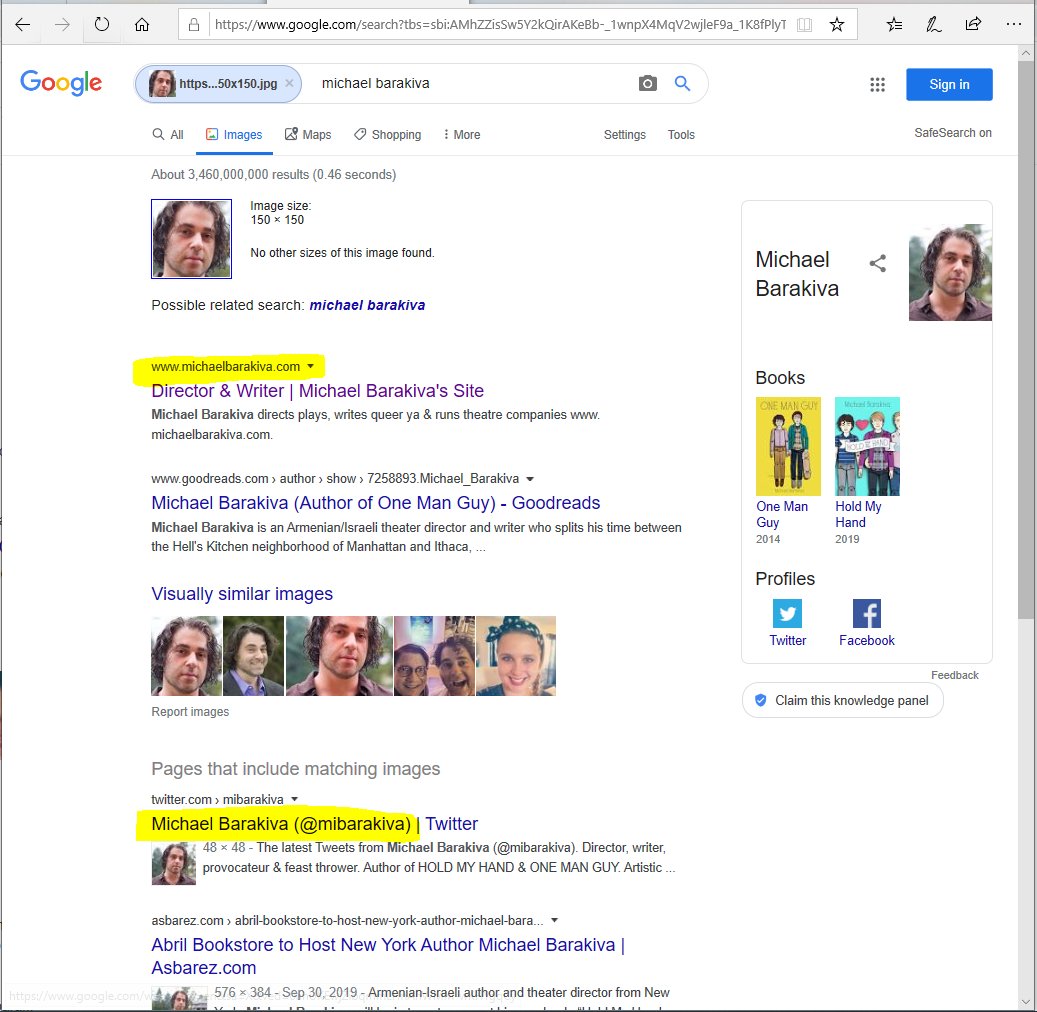Open the One Man Guy book cover

(x=788, y=446)
